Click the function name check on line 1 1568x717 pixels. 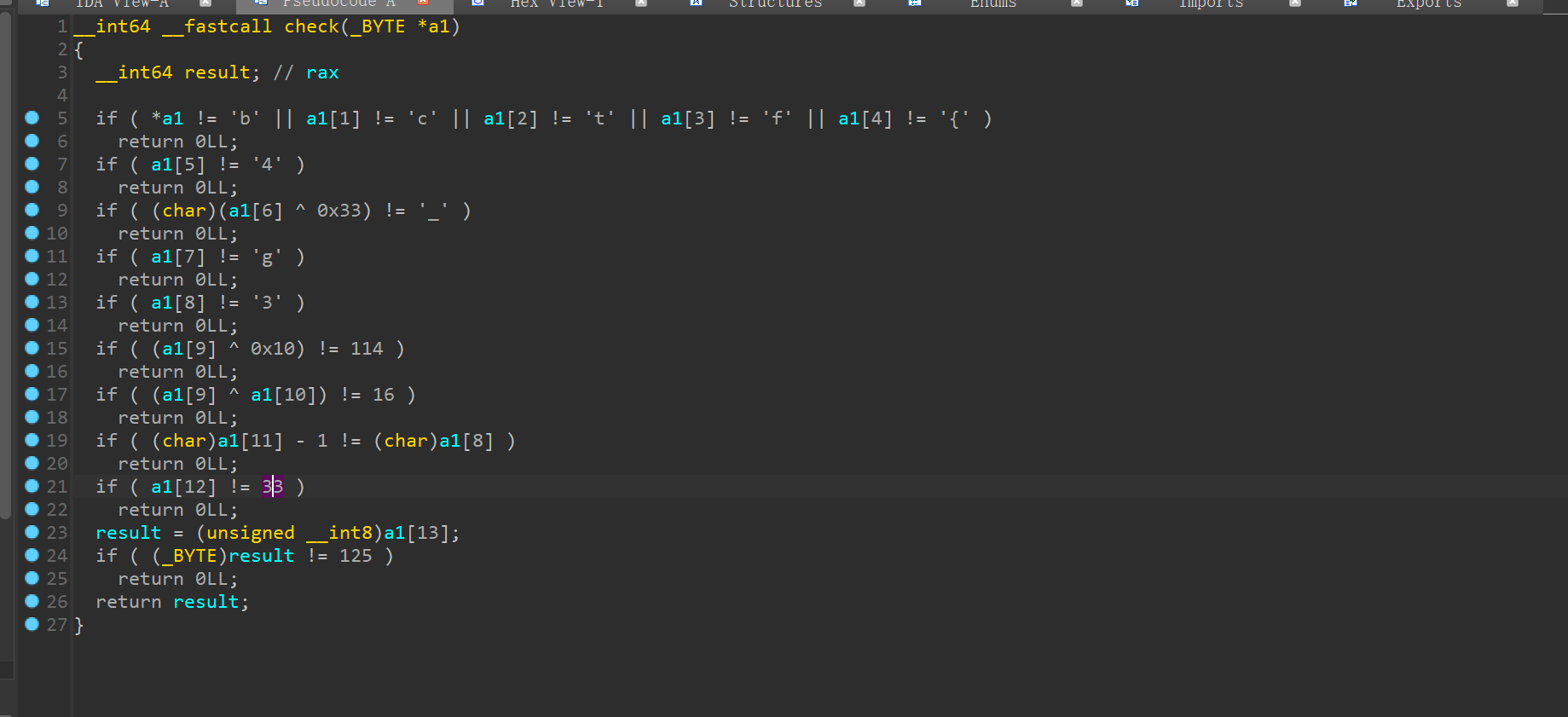(x=311, y=26)
